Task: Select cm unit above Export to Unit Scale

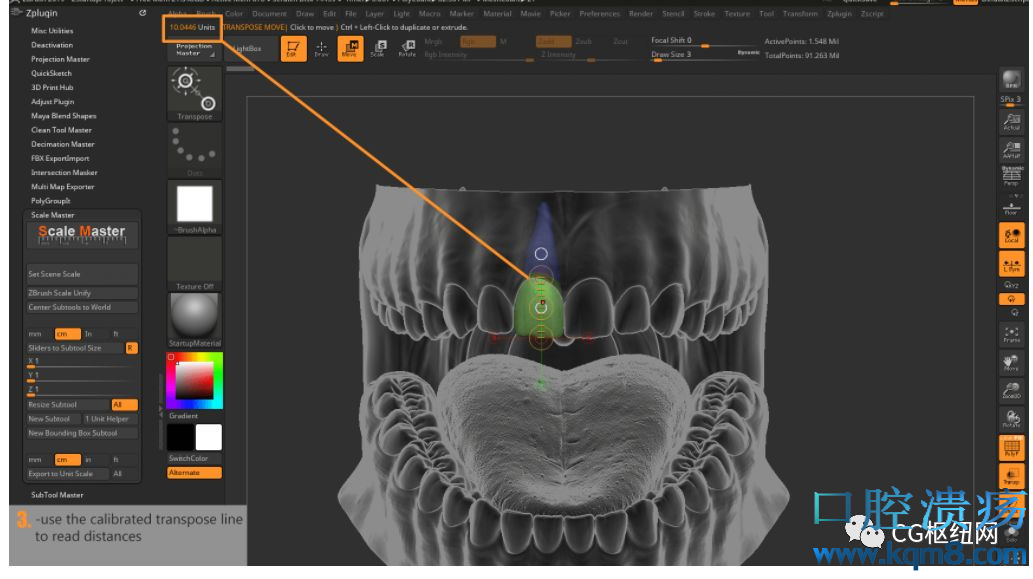Action: [67, 460]
